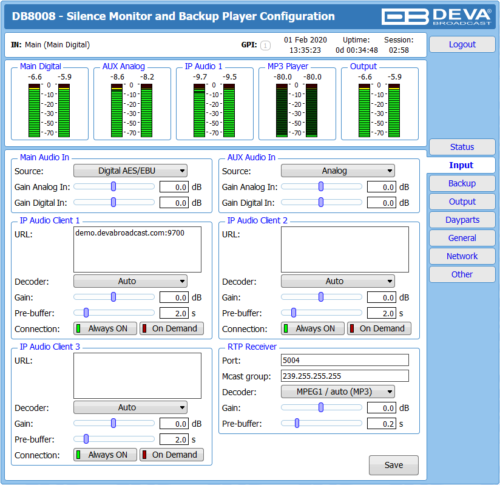Set IP Audio Client 1 to Always ON
Screen dimensions: 500x485
[105, 329]
